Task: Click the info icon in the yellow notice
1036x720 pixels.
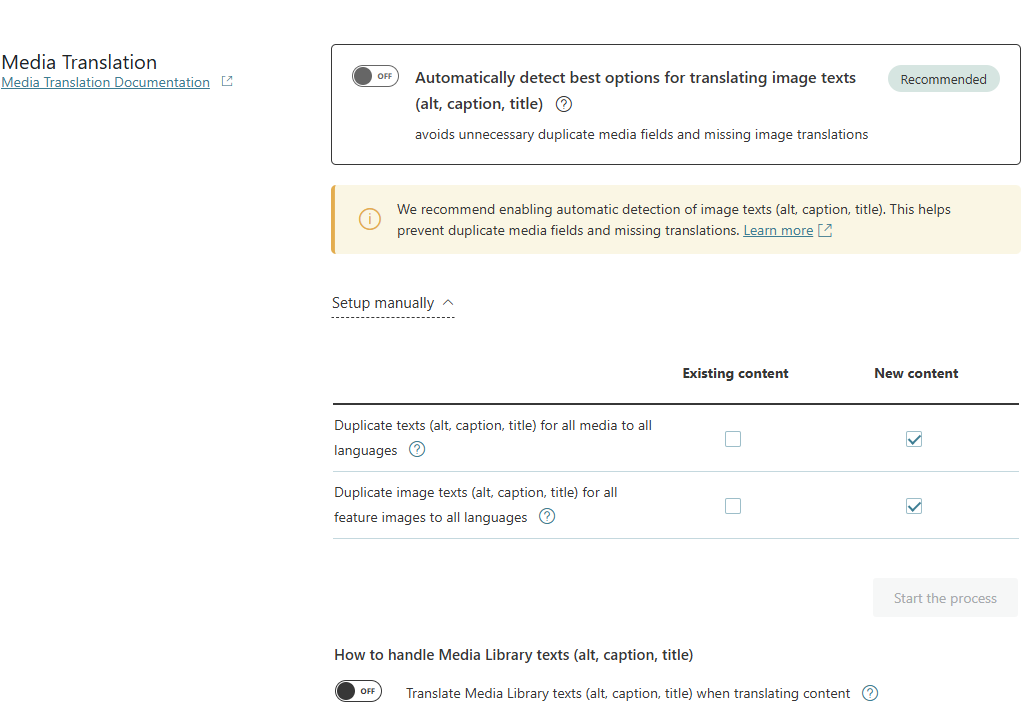Action: pos(370,219)
